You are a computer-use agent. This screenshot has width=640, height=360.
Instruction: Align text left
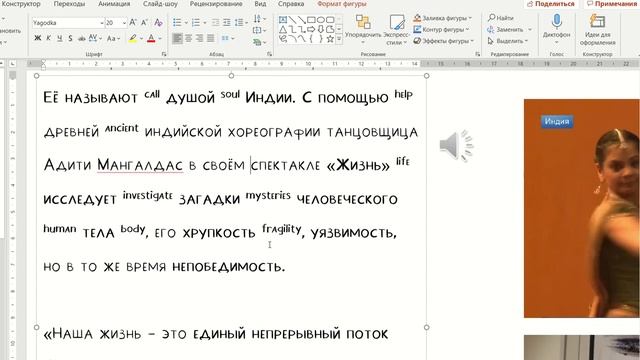pyautogui.click(x=177, y=38)
